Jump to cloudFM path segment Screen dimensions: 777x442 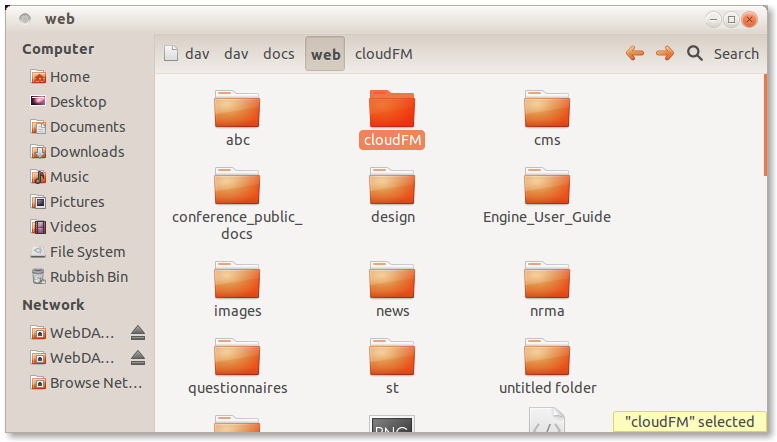pos(384,54)
